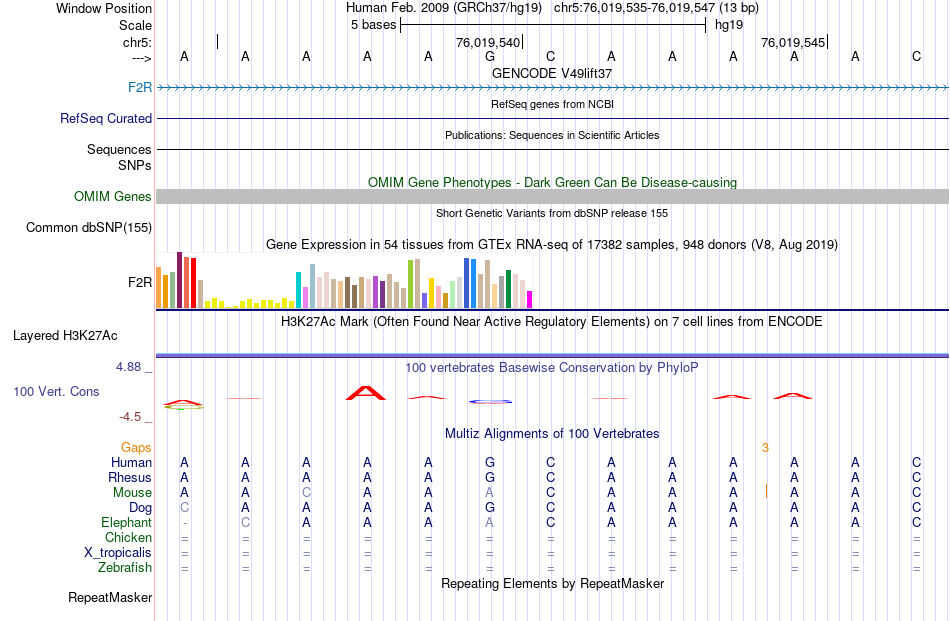The image size is (950, 621).
Task: Click the 76,019,540 position label
Action: click(488, 42)
